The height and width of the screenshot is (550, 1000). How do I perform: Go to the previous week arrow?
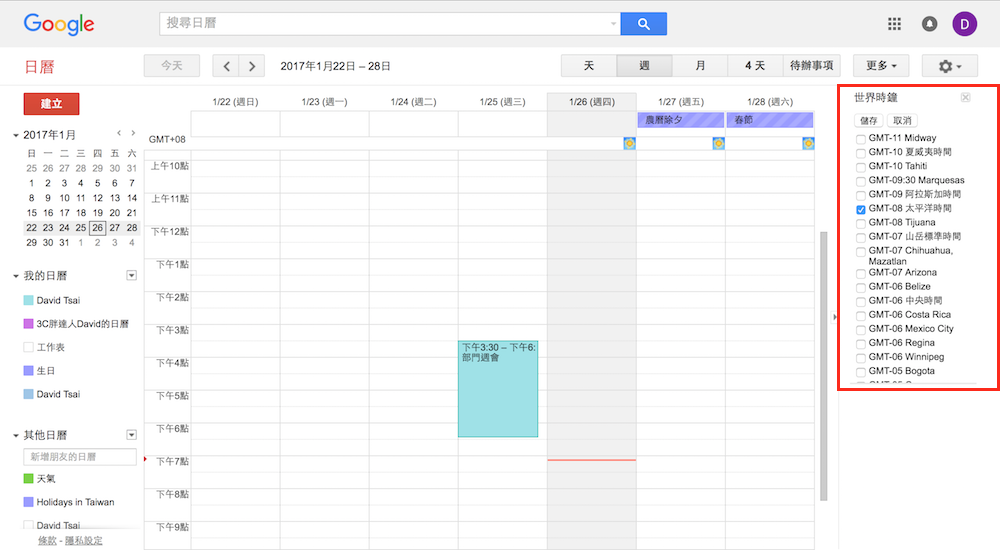pos(227,66)
